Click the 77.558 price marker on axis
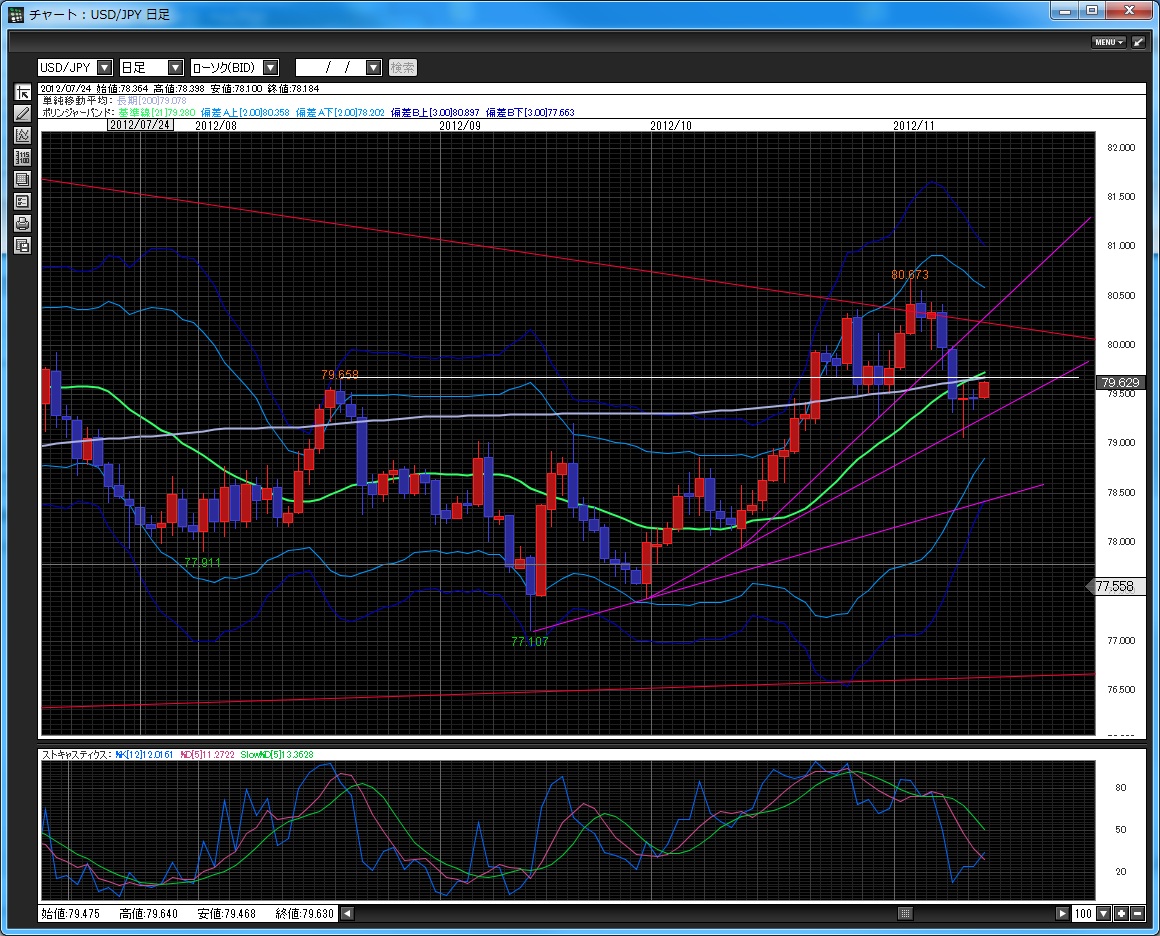Screen dimensions: 1160x936 (x=1114, y=587)
